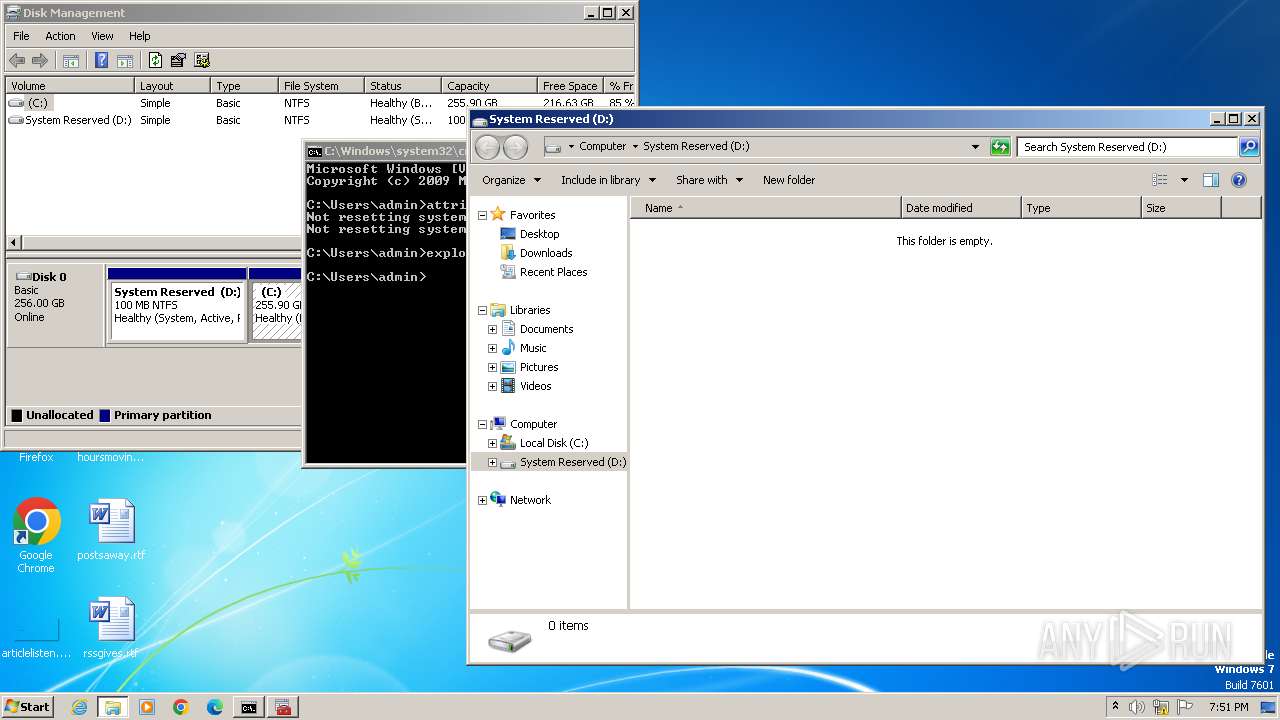The image size is (1280, 720).
Task: Expand the Documents library node
Action: pyautogui.click(x=492, y=329)
